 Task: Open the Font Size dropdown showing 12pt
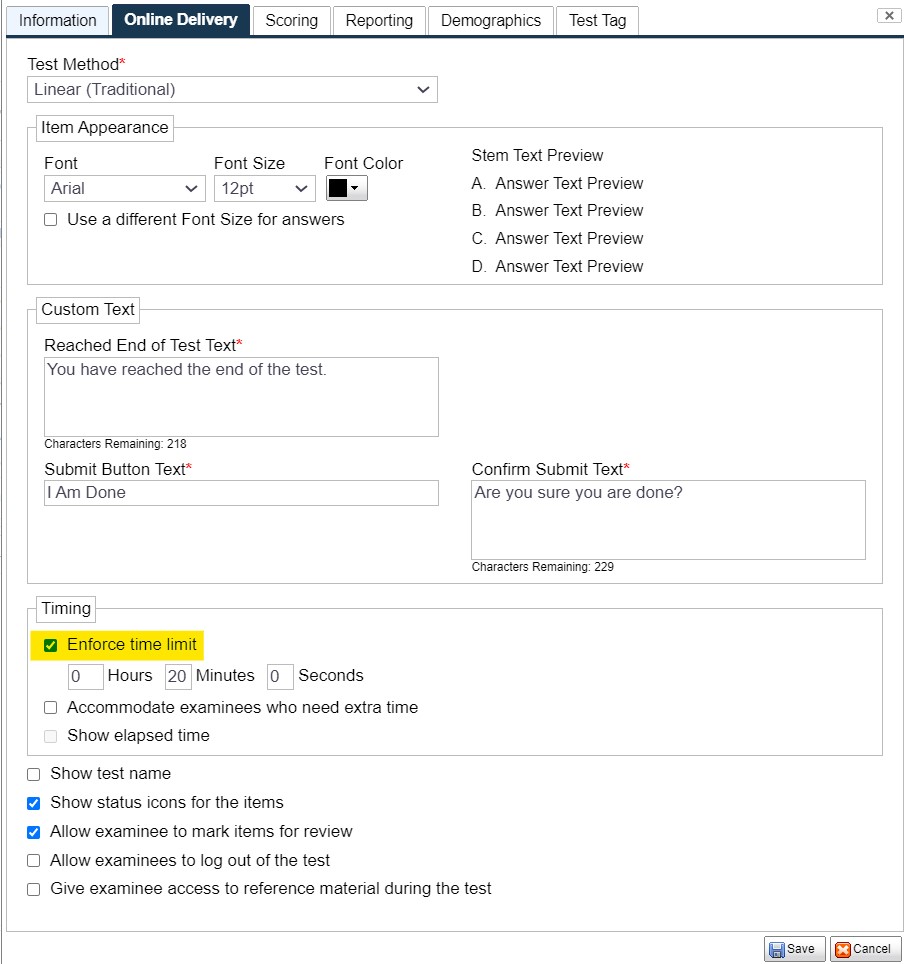pos(264,189)
